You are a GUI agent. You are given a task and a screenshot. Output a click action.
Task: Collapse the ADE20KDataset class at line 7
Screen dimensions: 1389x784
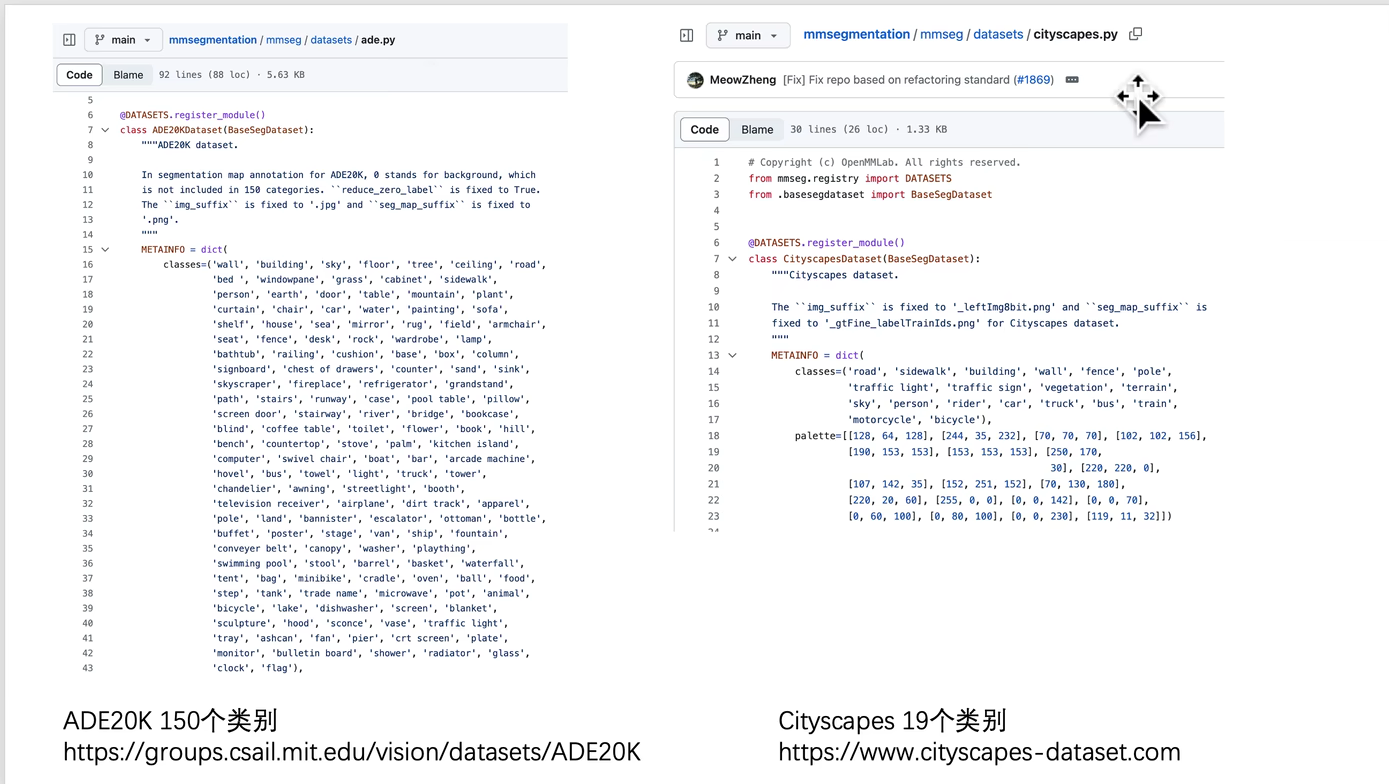(x=105, y=129)
